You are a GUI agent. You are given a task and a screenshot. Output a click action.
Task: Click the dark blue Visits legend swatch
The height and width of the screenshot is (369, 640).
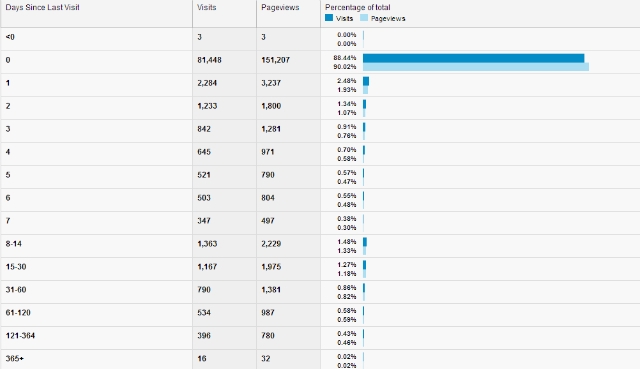pos(329,18)
